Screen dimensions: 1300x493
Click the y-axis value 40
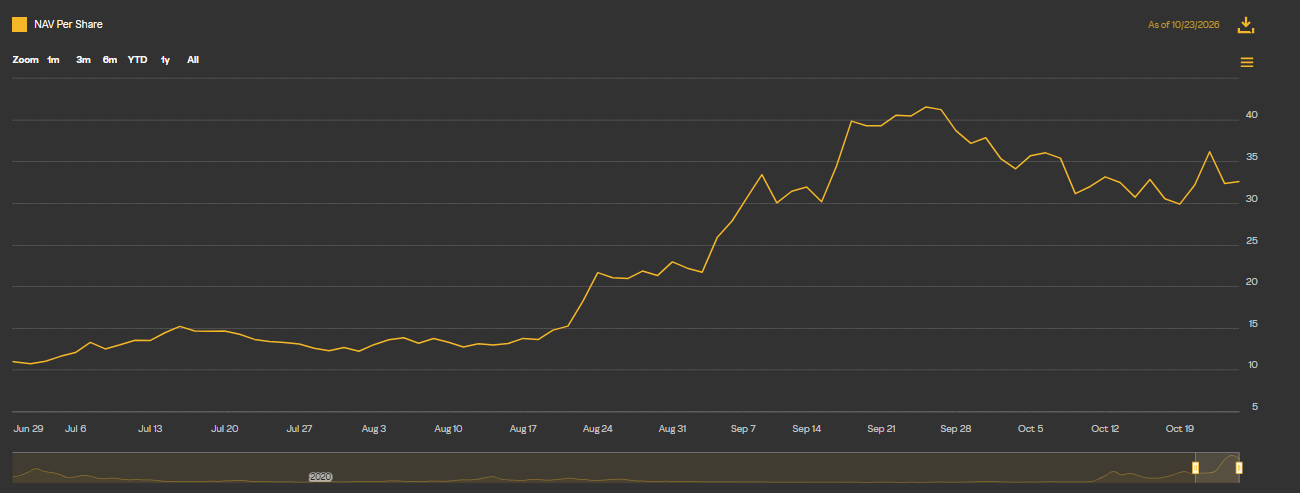(x=1250, y=115)
